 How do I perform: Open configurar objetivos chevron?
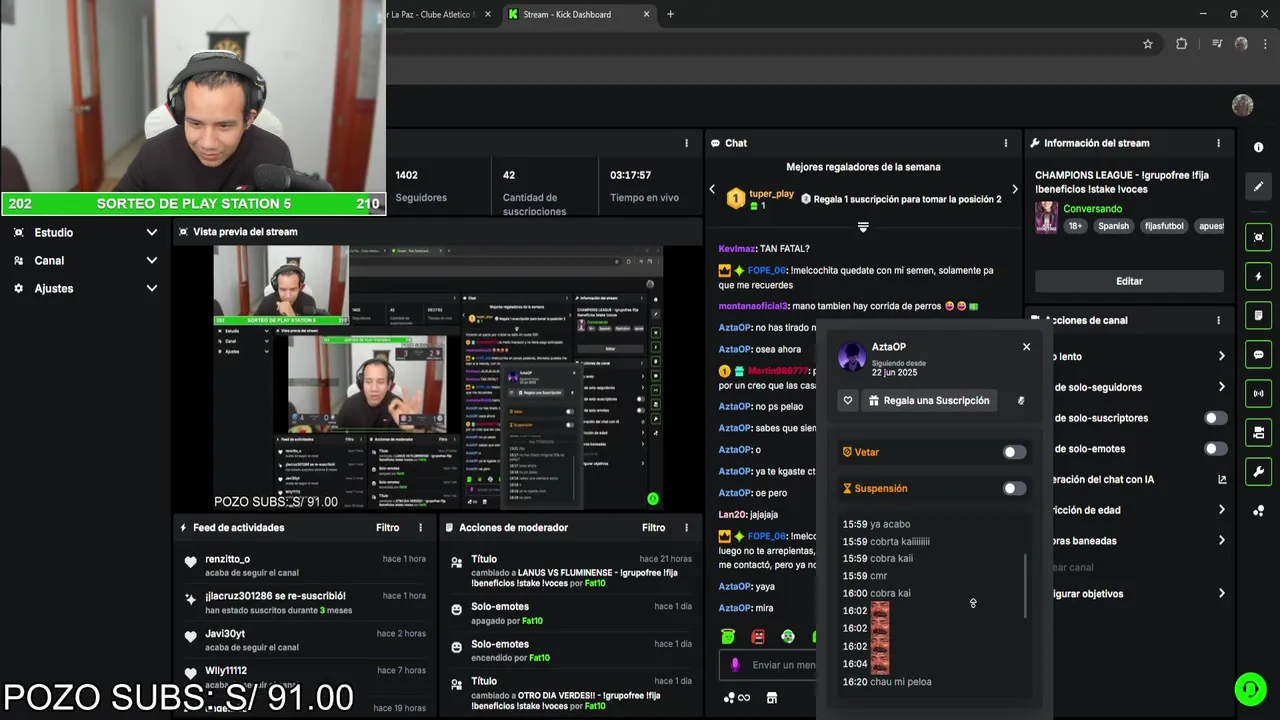click(x=1221, y=594)
